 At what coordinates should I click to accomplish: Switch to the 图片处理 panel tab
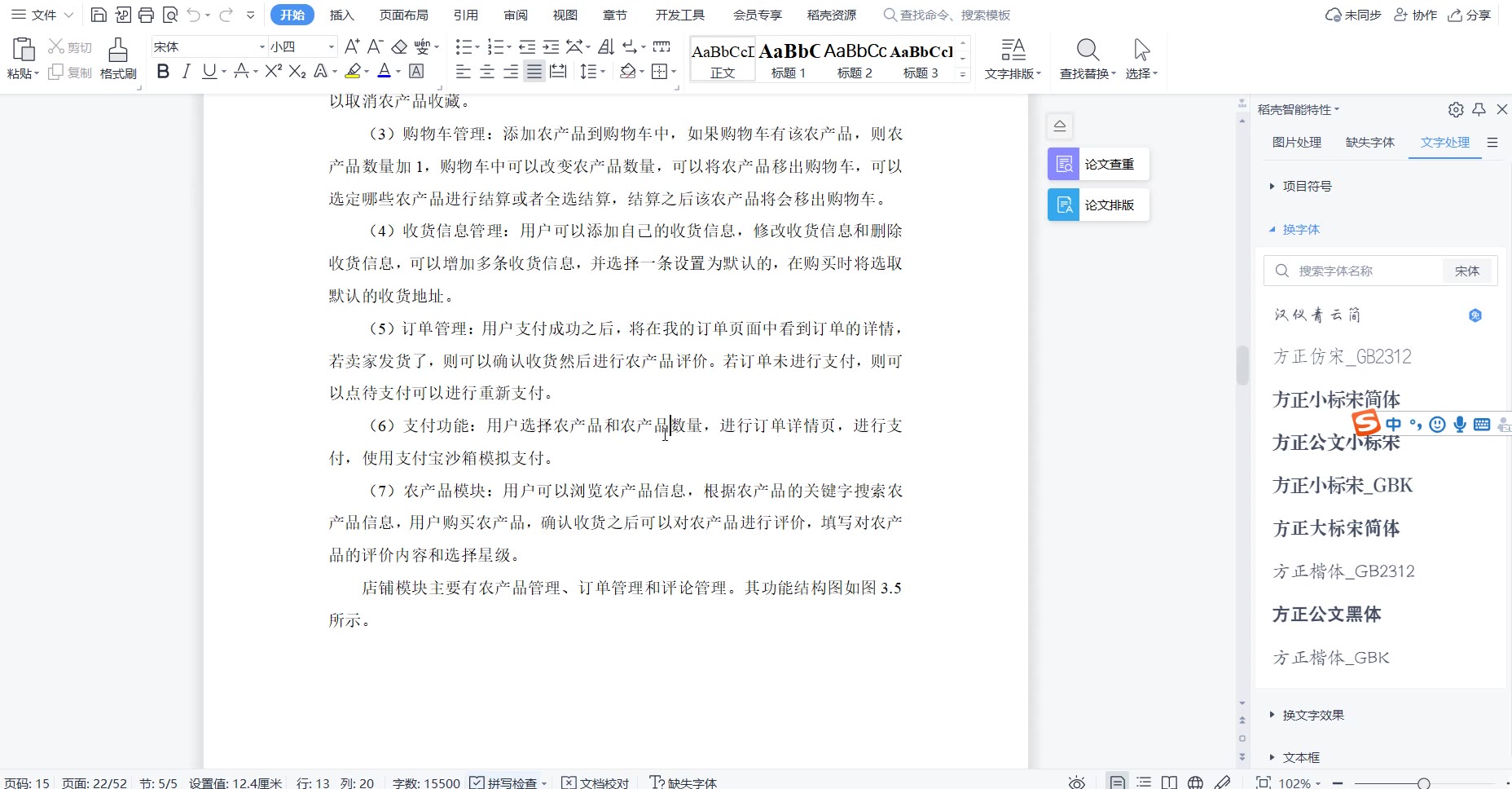pos(1296,142)
